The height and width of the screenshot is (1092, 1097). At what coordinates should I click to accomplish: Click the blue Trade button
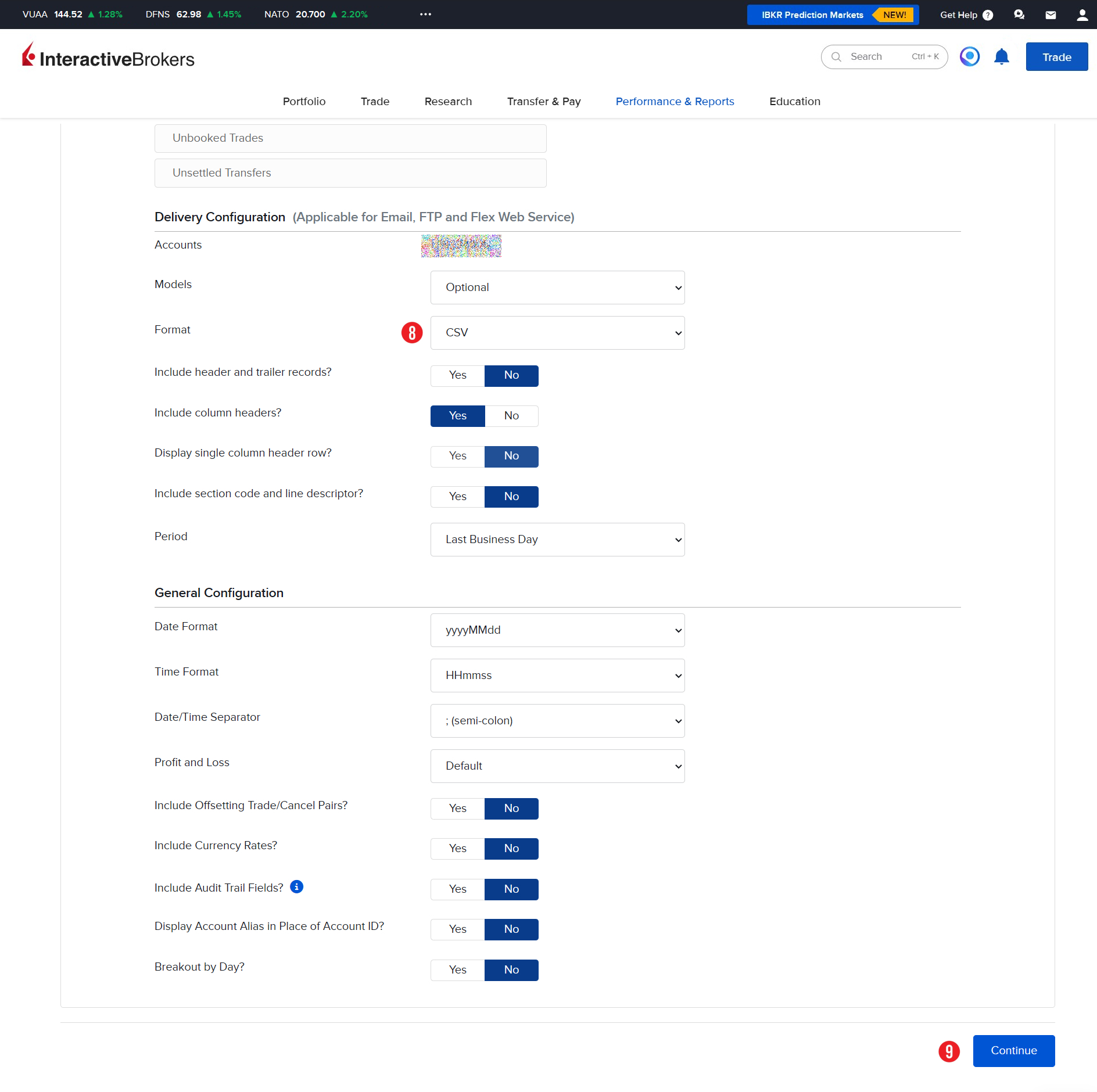1056,57
